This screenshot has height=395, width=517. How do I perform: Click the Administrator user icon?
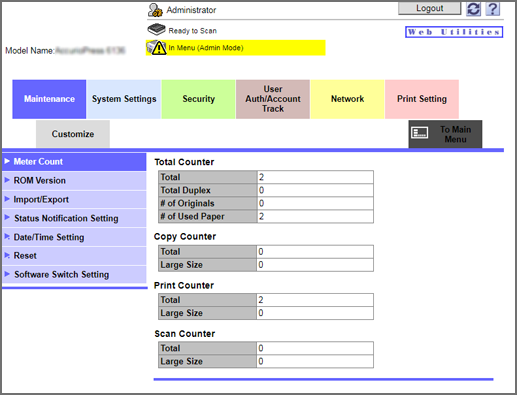tap(155, 10)
